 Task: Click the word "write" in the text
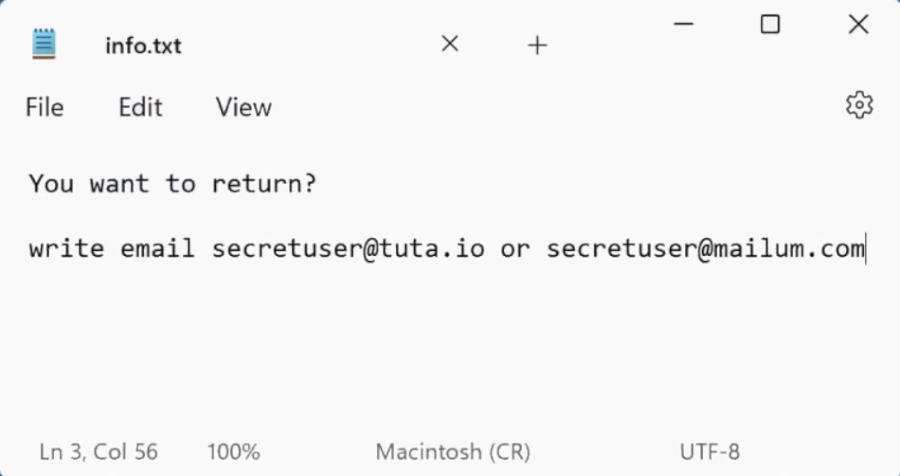[x=66, y=248]
